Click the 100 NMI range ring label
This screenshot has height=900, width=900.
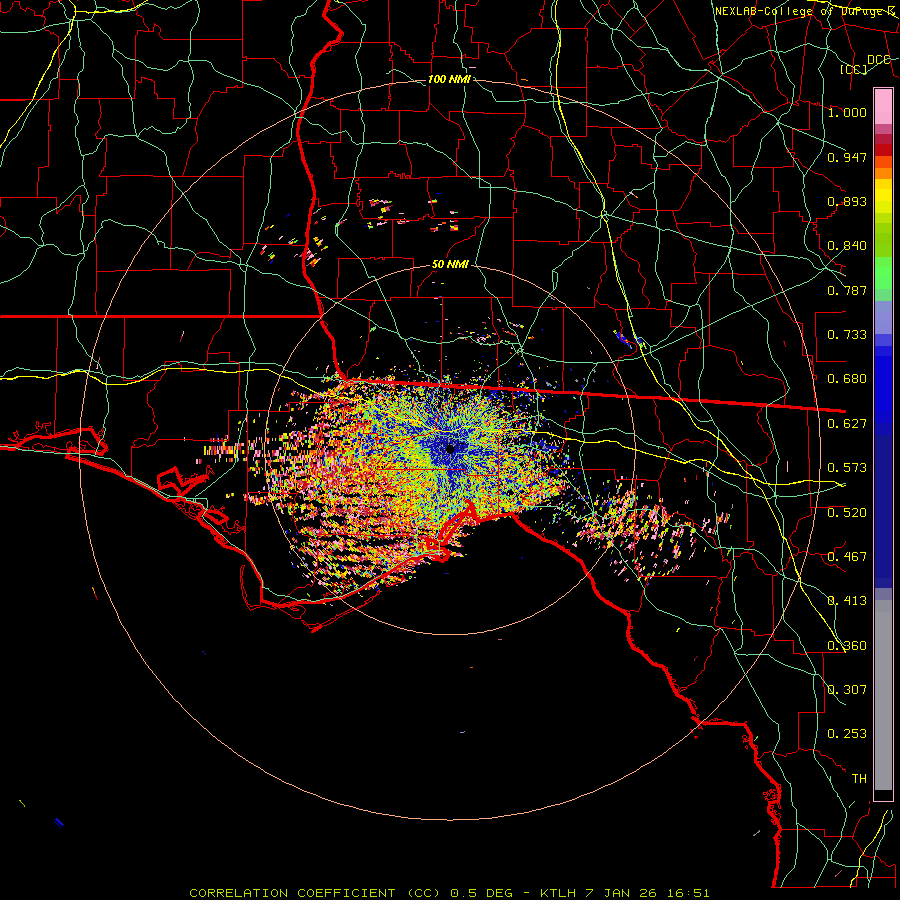pos(449,79)
